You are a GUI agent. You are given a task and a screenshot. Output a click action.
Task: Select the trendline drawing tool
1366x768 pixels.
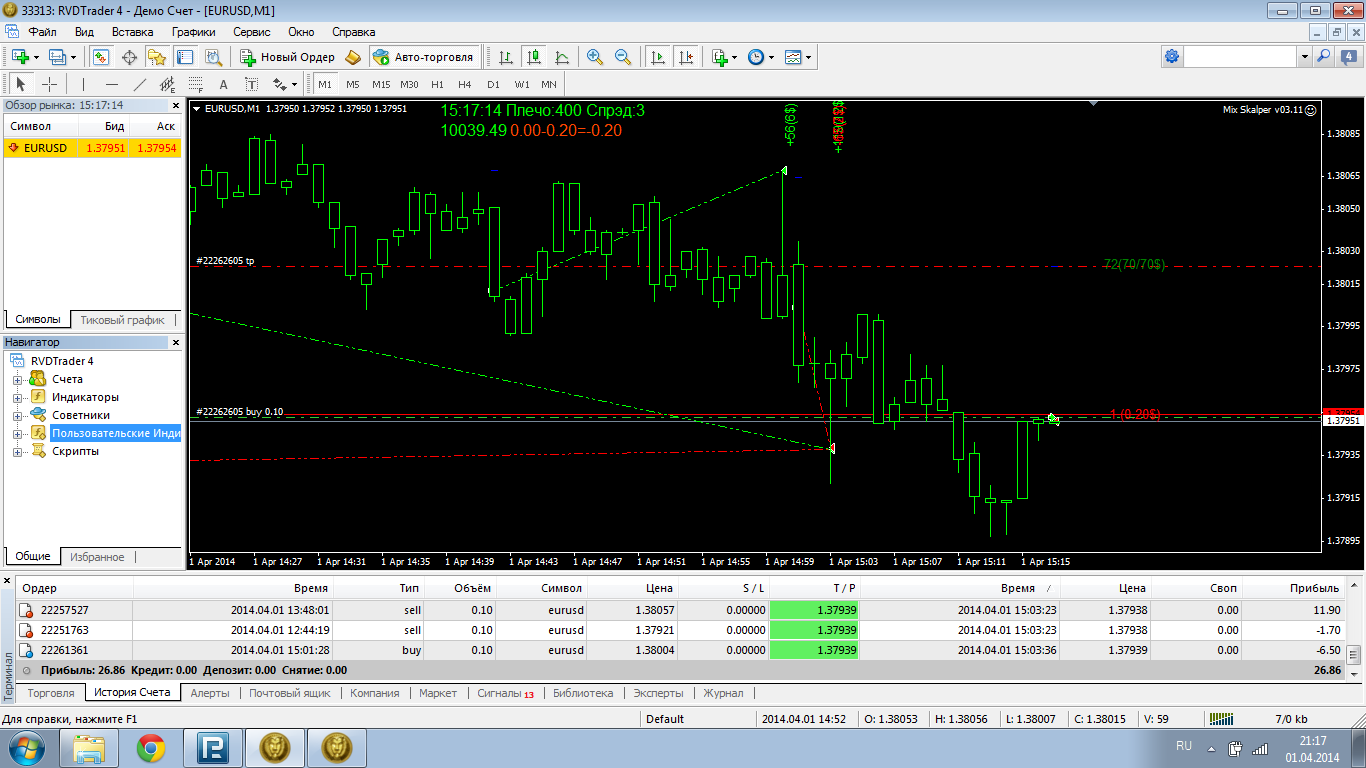139,84
